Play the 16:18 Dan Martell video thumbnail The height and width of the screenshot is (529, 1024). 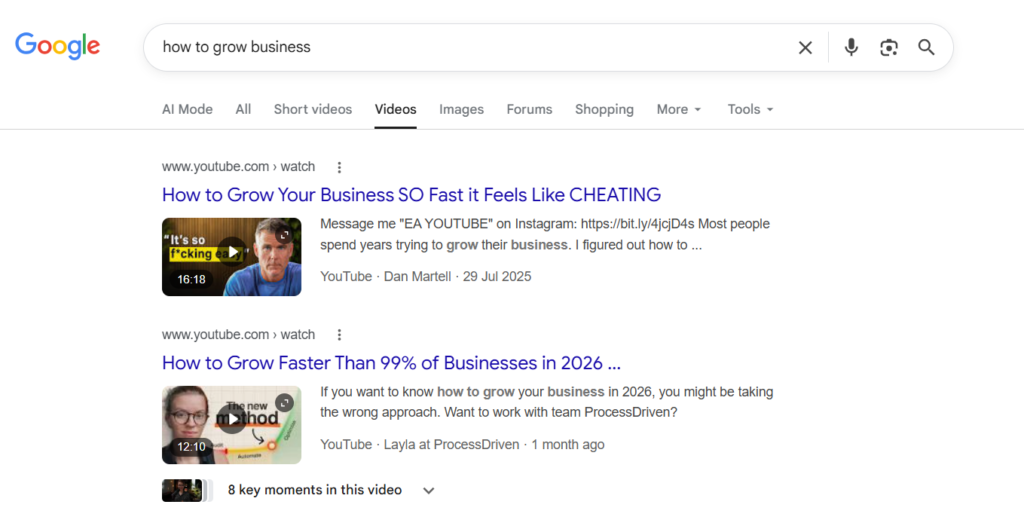pyautogui.click(x=232, y=257)
